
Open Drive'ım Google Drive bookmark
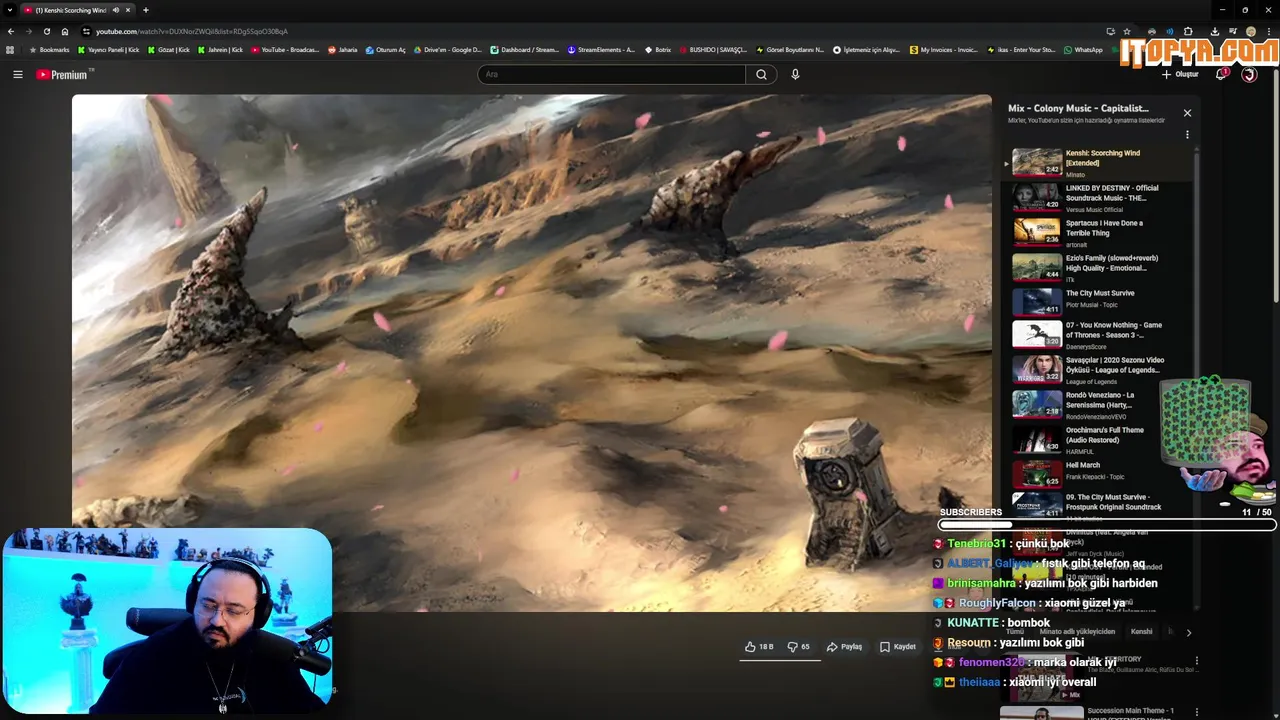(448, 49)
